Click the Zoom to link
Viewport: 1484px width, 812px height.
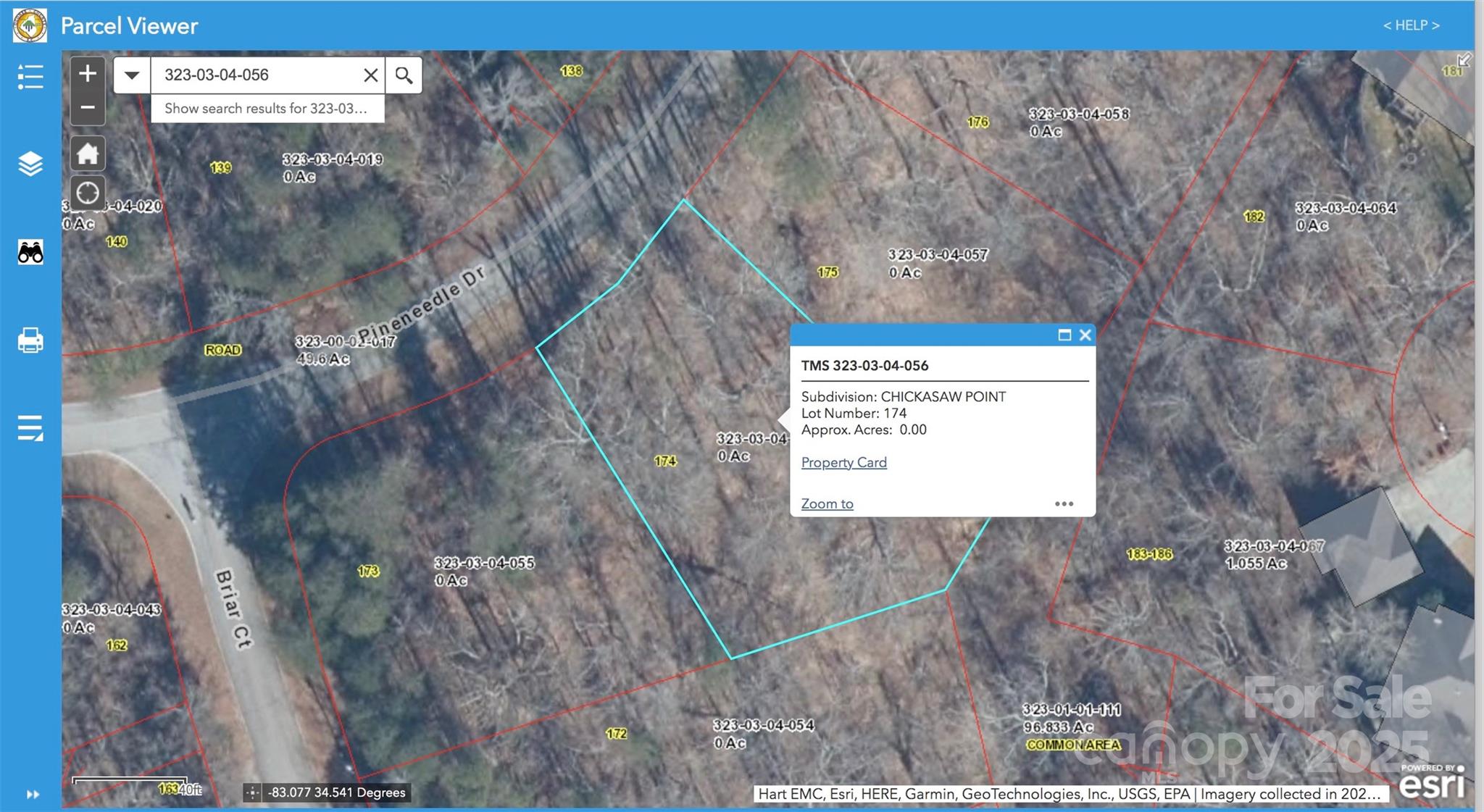pos(827,503)
